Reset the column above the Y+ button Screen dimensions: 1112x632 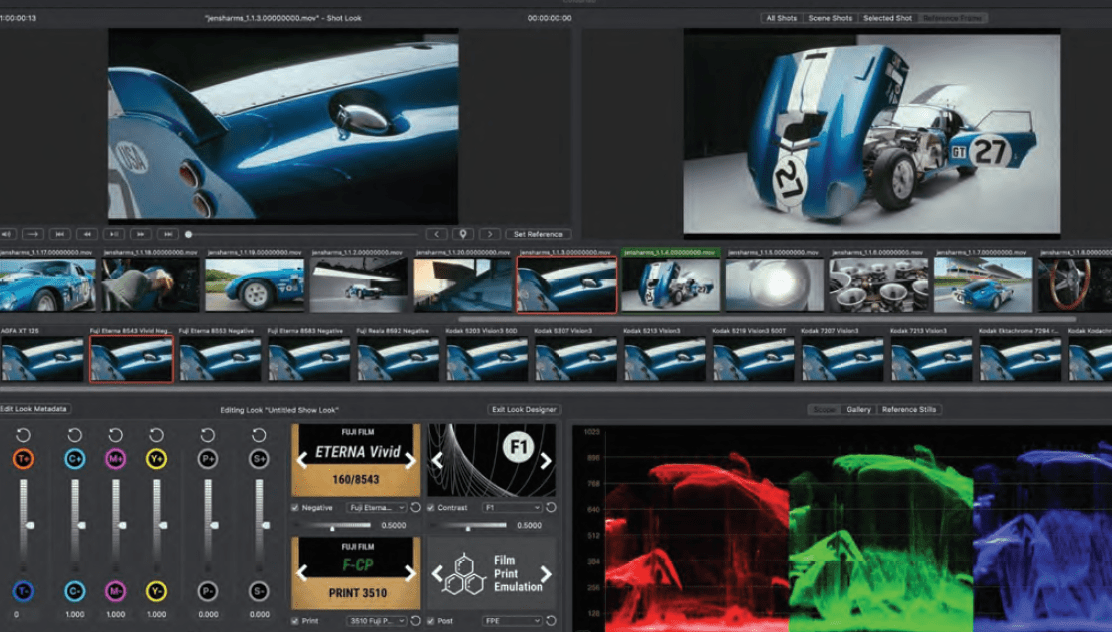157,435
